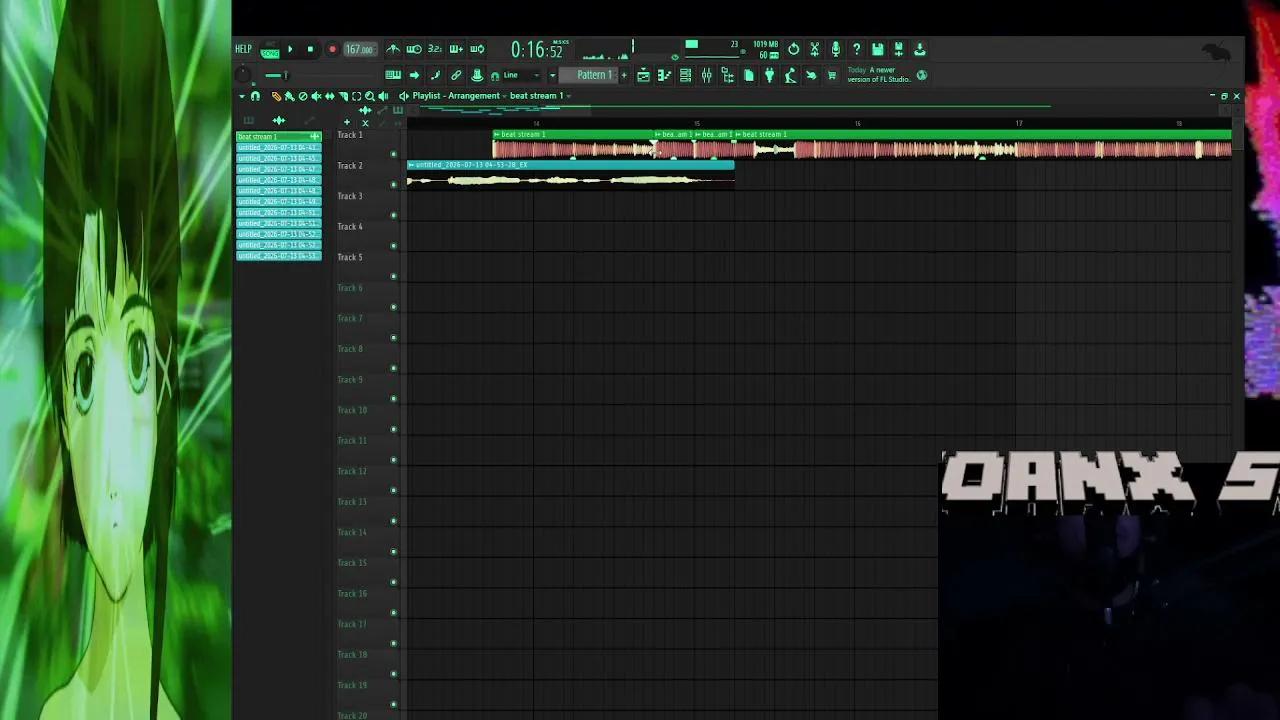Click the Stop button in the transport
Viewport: 1280px width, 720px height.
310,49
